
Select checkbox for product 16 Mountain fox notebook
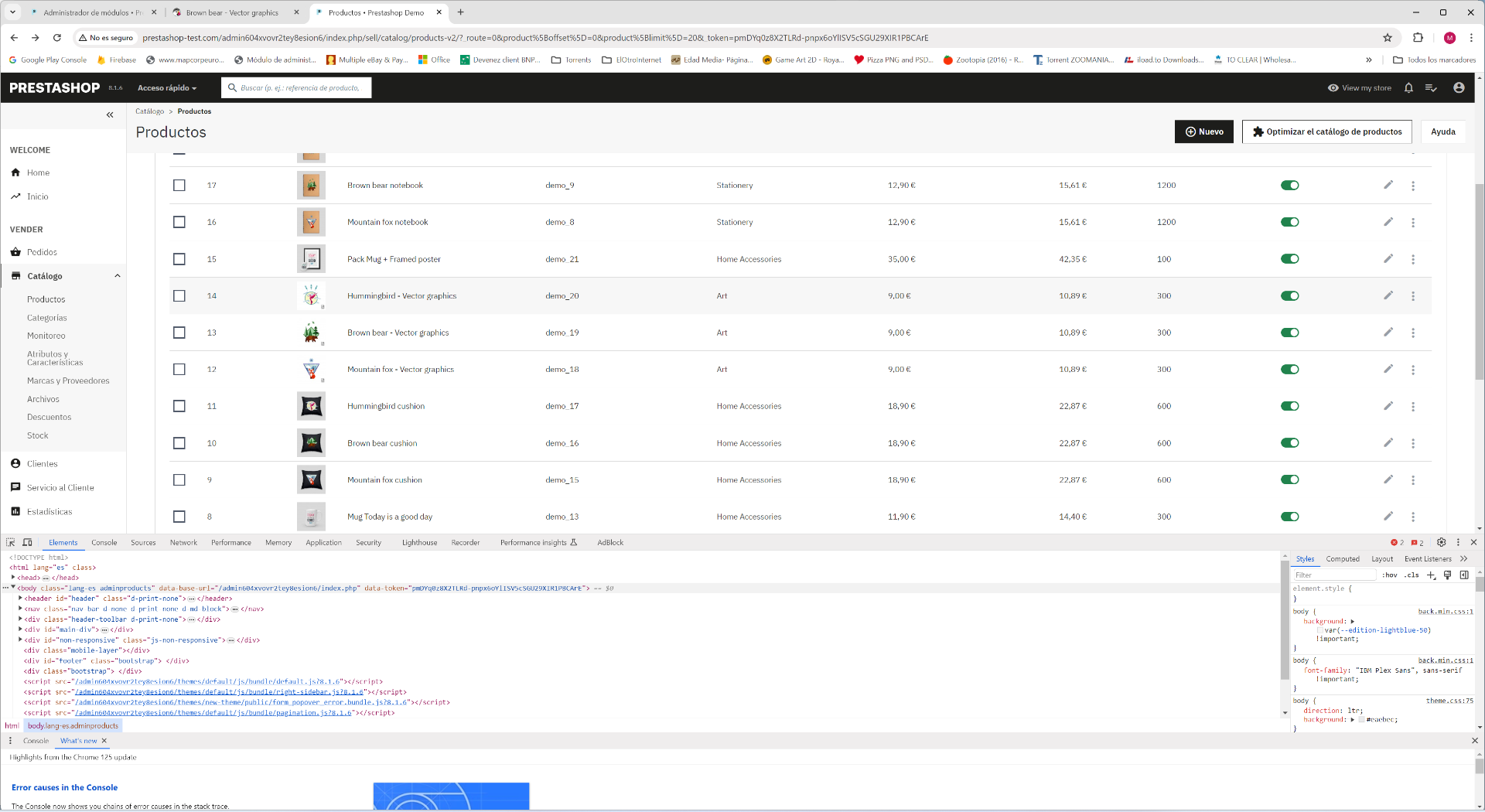click(179, 222)
